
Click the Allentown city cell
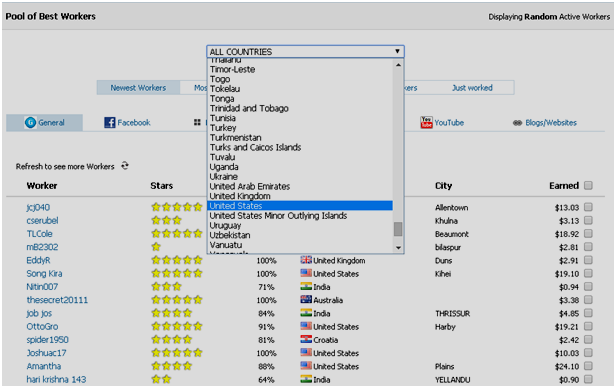coord(451,207)
